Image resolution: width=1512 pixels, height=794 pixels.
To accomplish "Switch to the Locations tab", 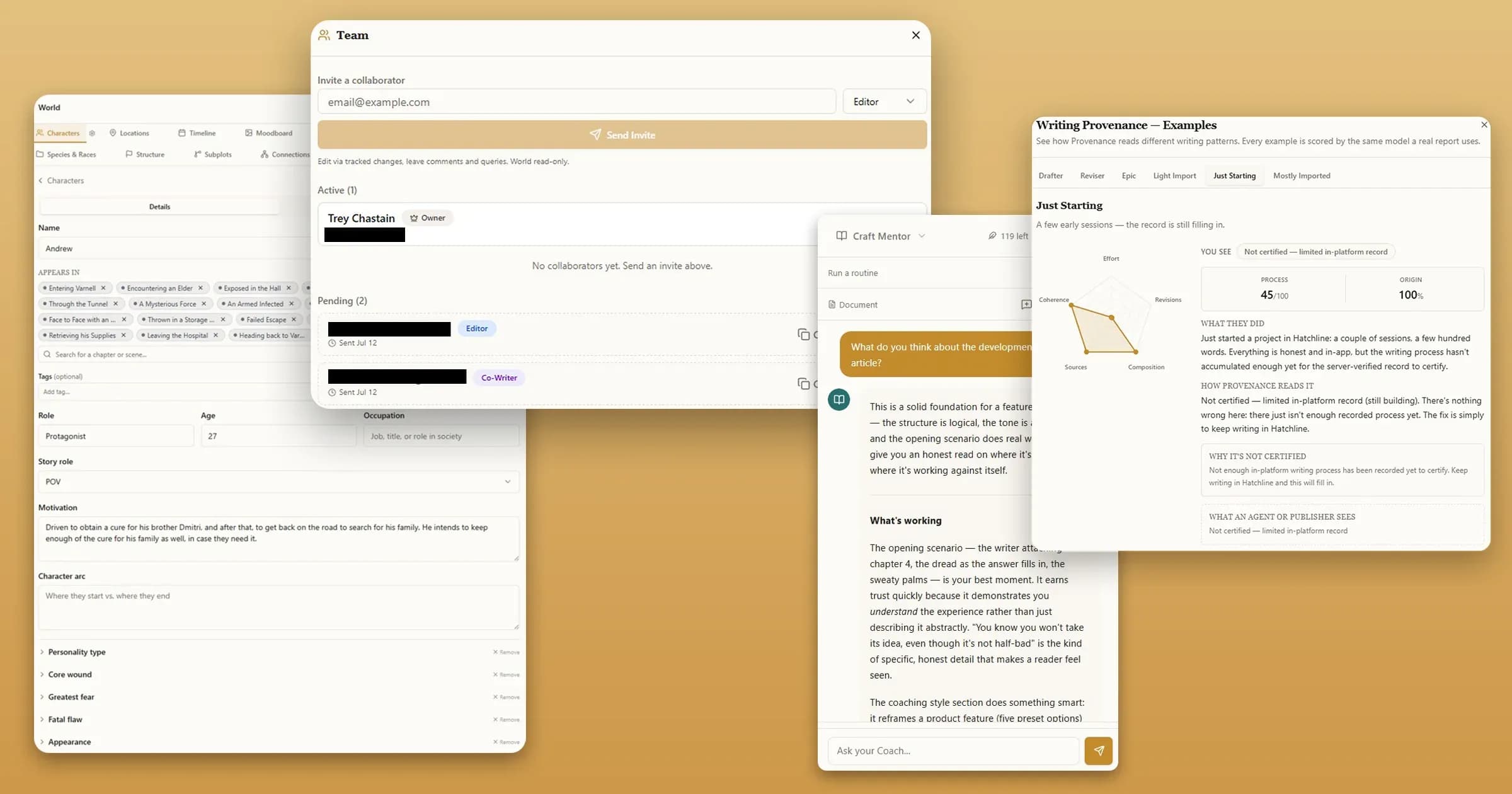I will click(129, 133).
